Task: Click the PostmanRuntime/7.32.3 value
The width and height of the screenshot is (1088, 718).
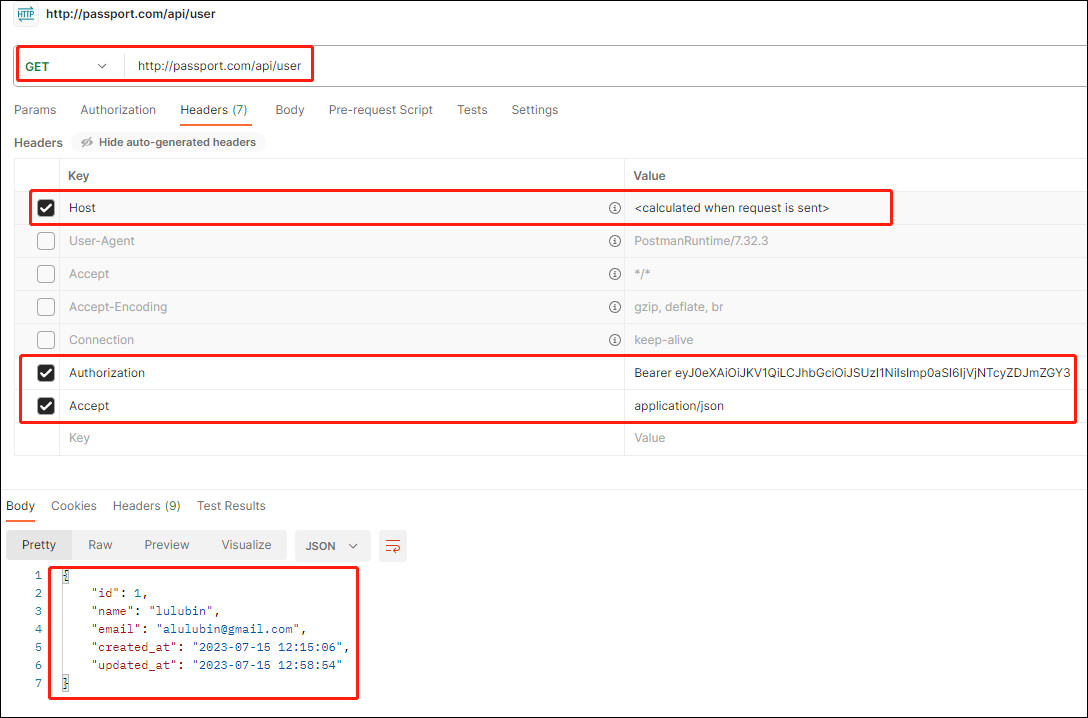Action: pyautogui.click(x=701, y=241)
